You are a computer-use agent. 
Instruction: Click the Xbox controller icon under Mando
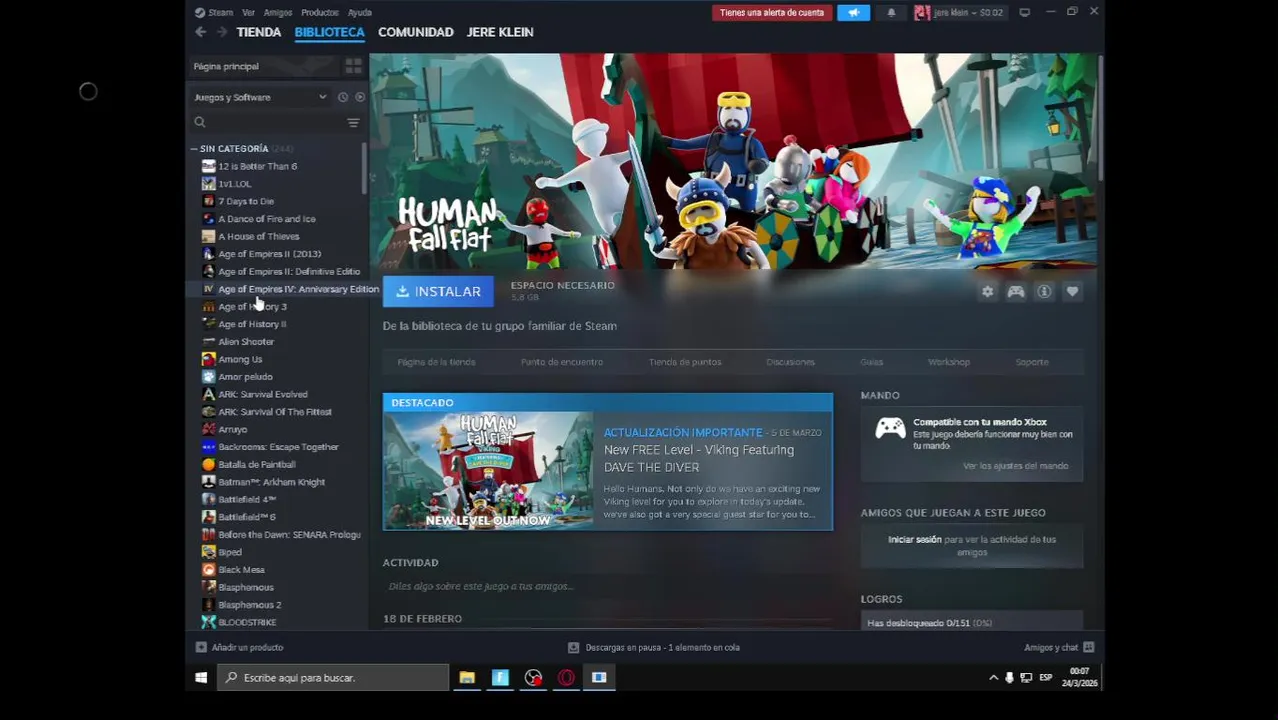click(890, 429)
